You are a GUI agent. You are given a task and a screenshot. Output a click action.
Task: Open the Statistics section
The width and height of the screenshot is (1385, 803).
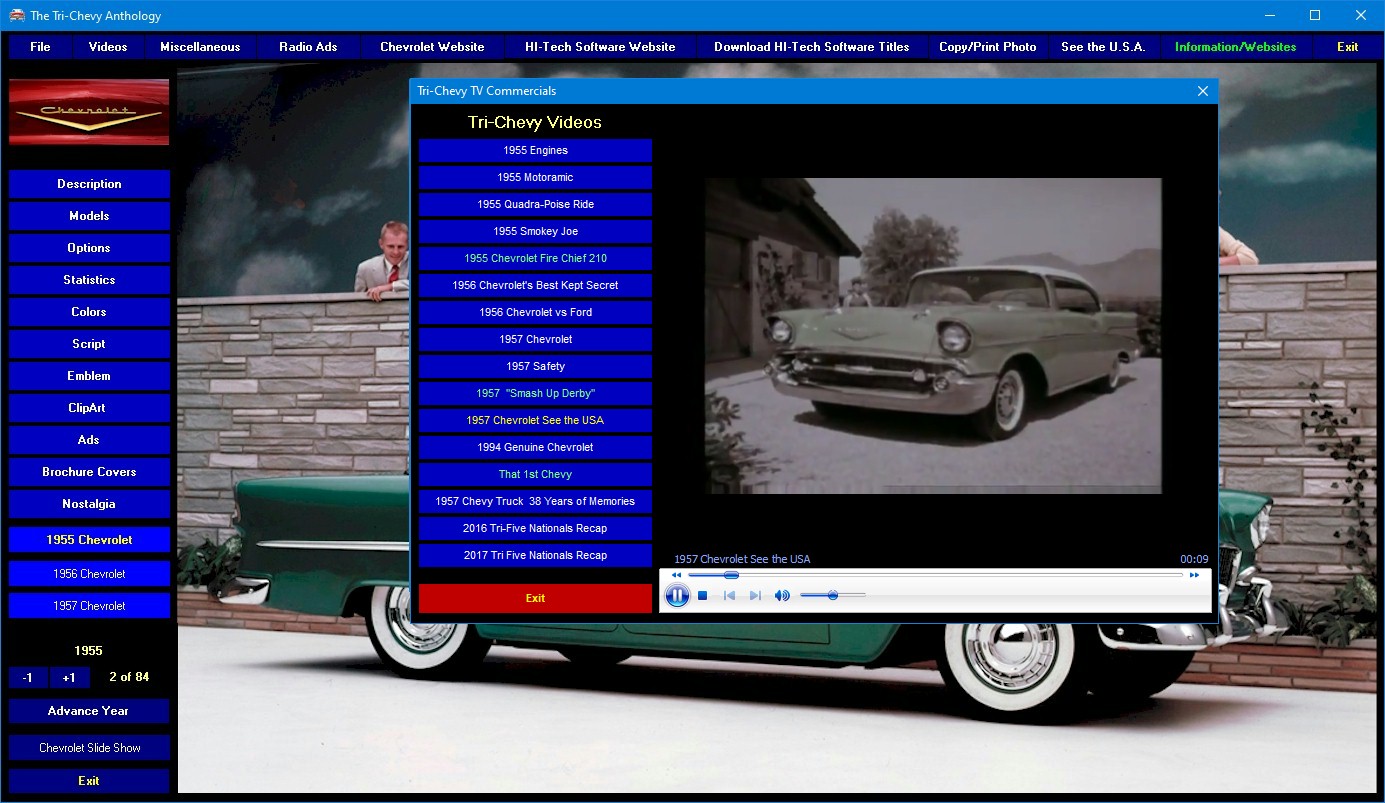[89, 280]
